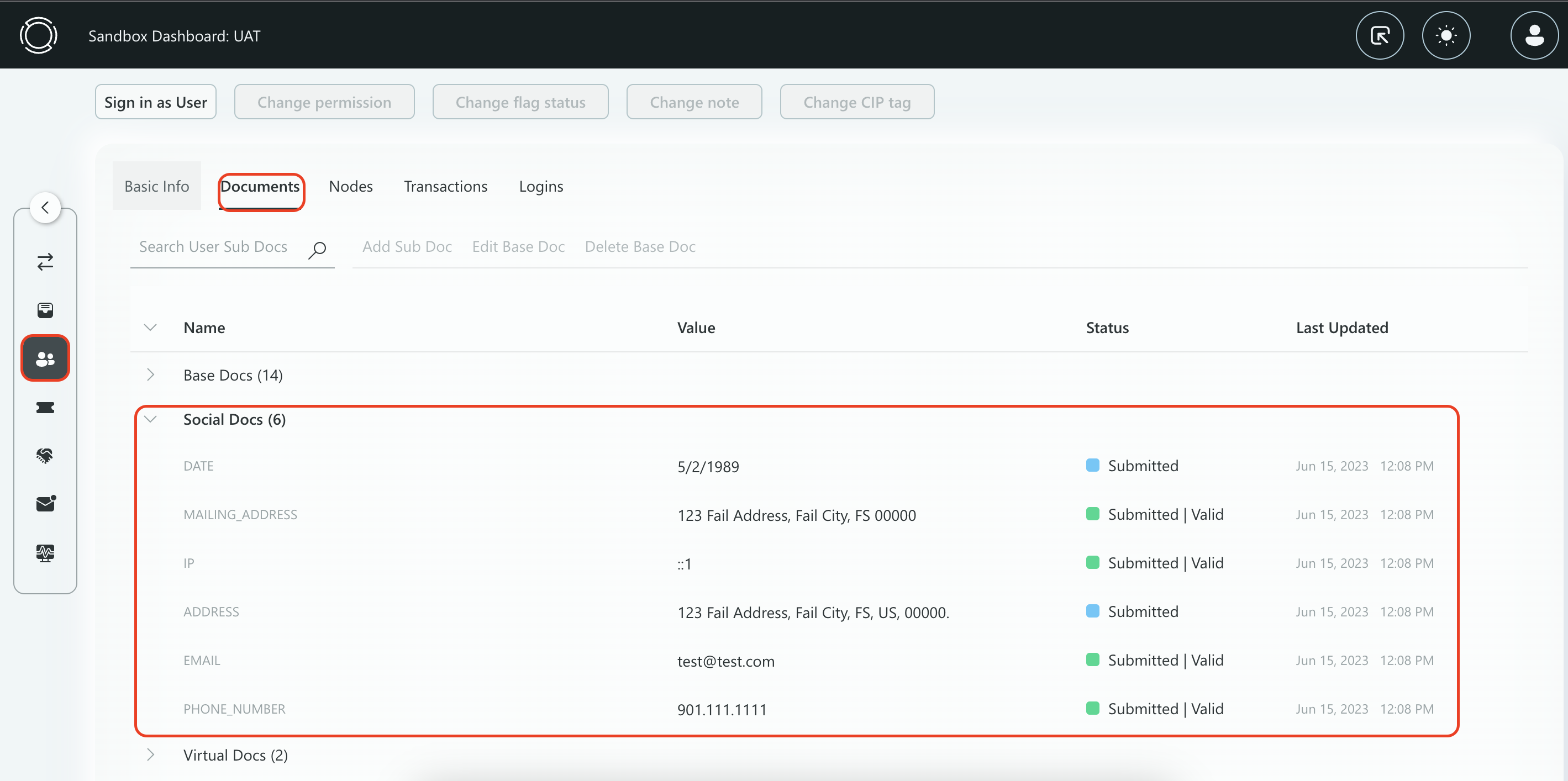Open the activity monitor sidebar icon
Image resolution: width=1568 pixels, height=781 pixels.
(45, 553)
